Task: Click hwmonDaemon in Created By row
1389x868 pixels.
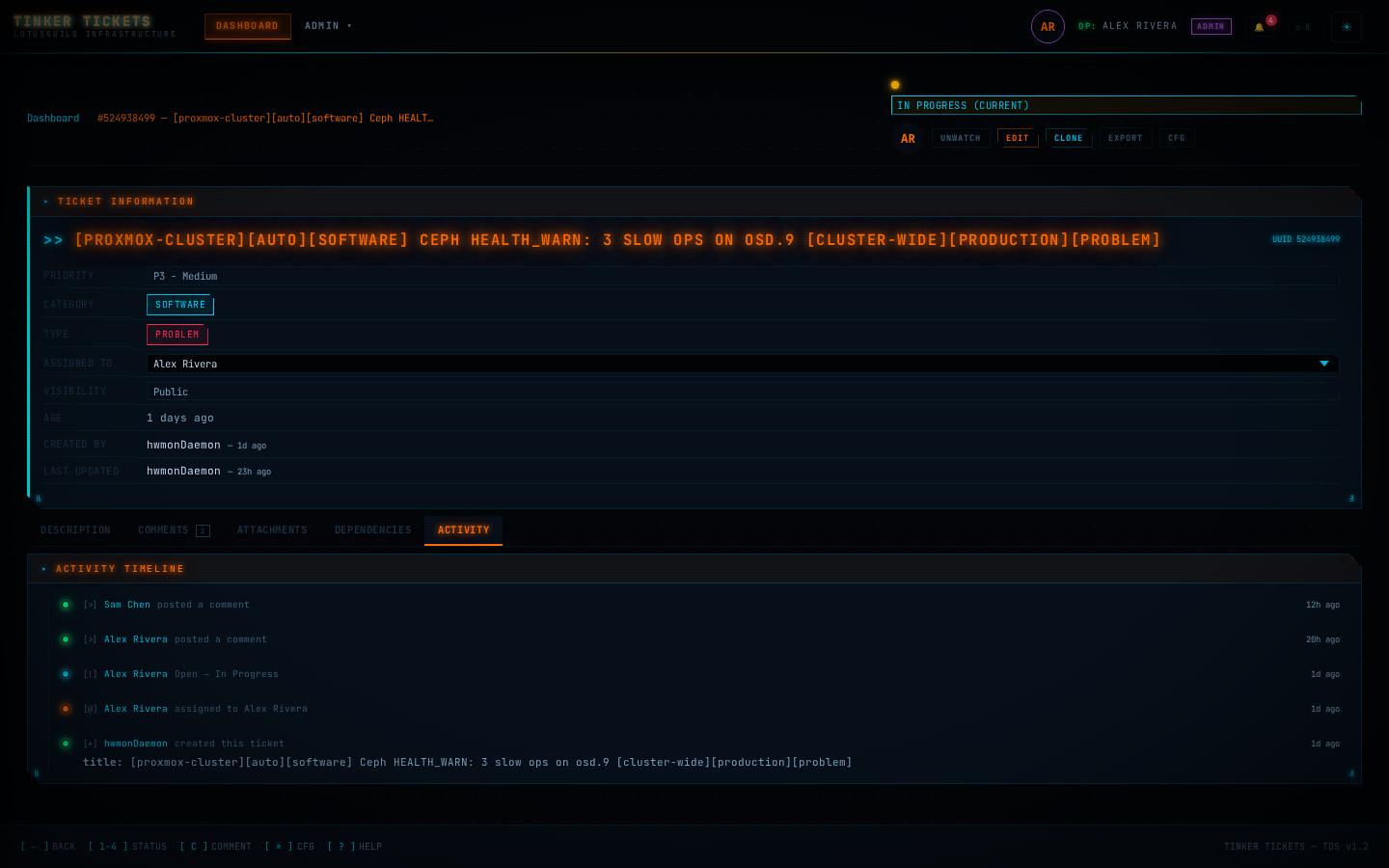Action: pos(183,445)
